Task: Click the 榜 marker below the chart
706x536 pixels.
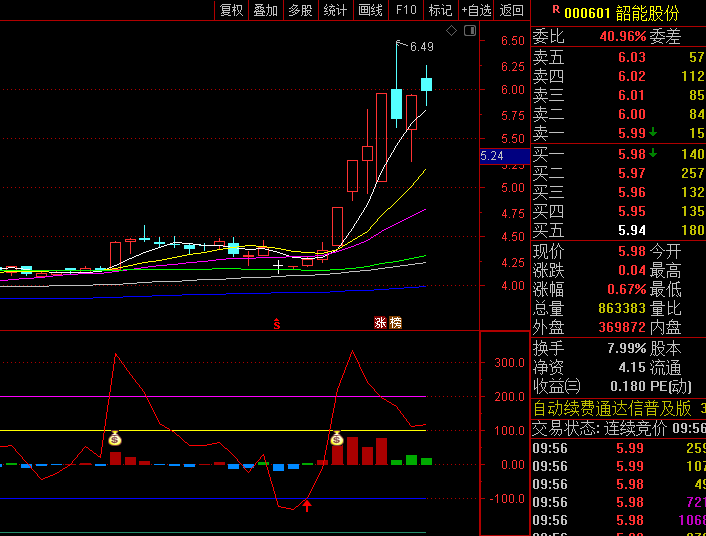Action: pyautogui.click(x=395, y=323)
